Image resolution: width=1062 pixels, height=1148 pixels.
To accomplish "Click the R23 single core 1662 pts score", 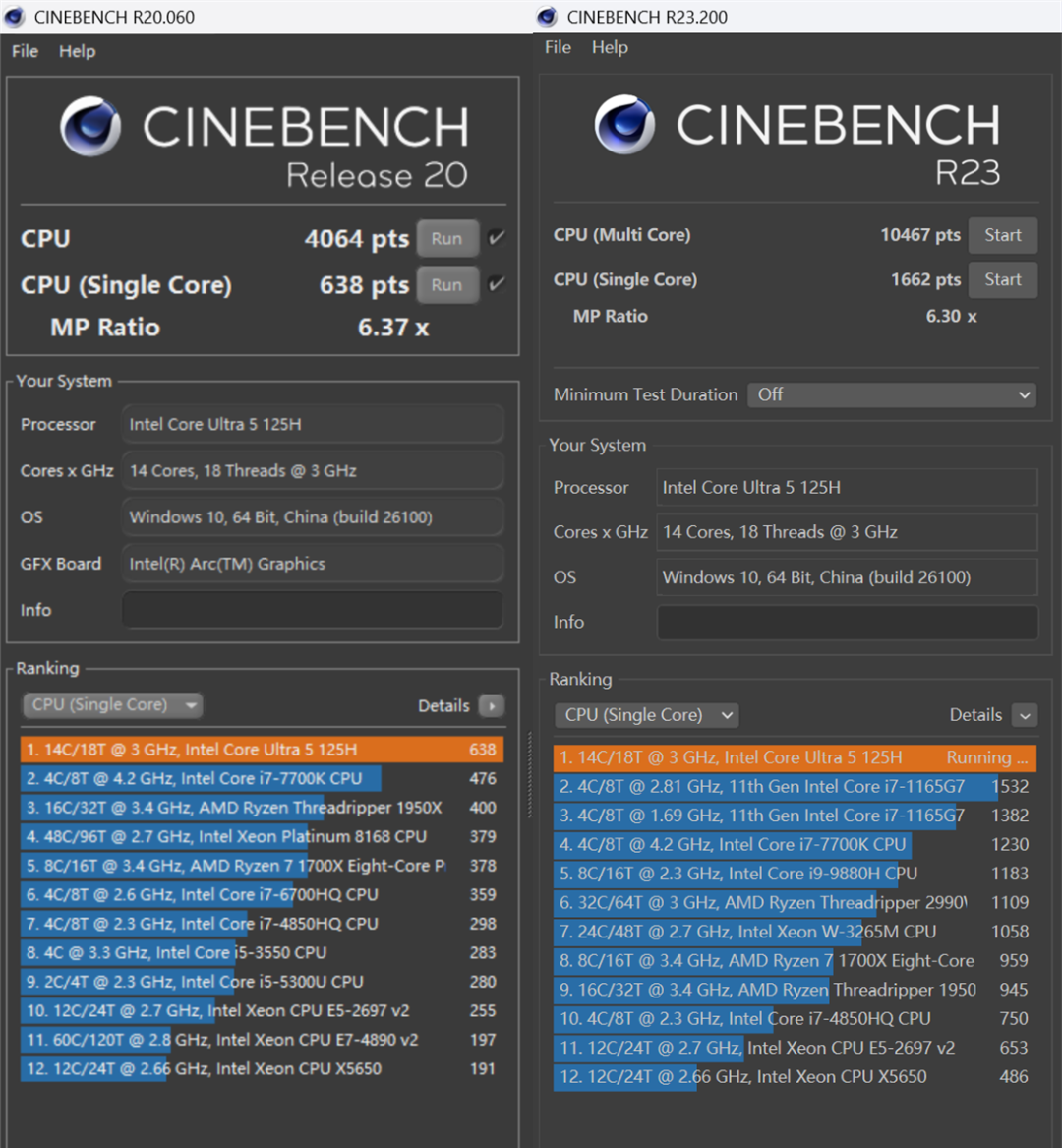I will click(925, 279).
